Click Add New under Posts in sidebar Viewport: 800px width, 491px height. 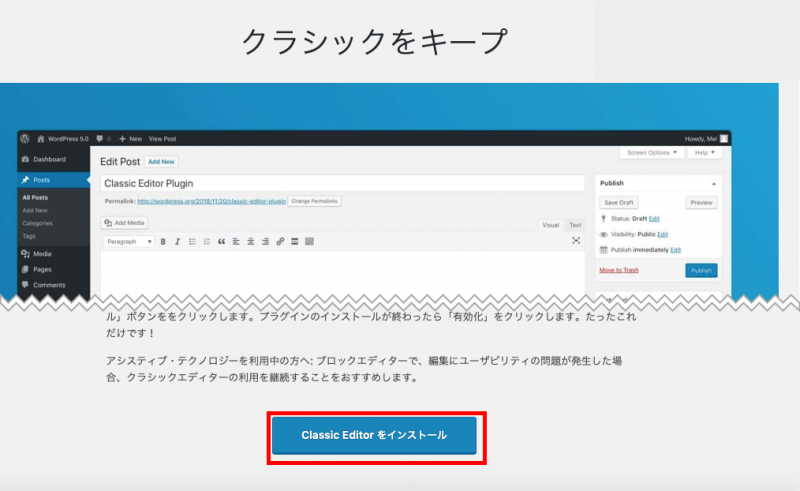coord(35,210)
